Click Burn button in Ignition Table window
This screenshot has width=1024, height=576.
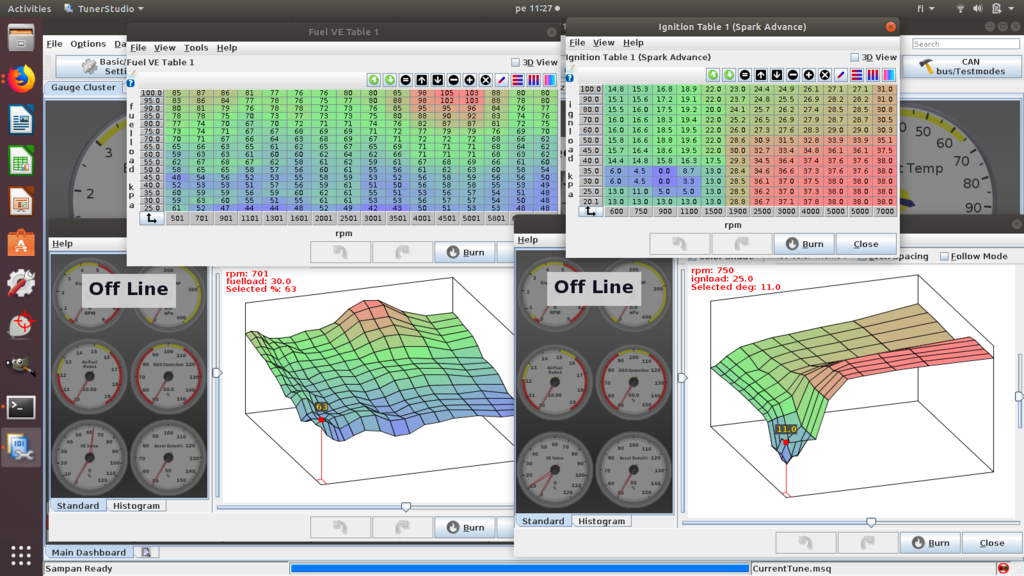tap(804, 244)
